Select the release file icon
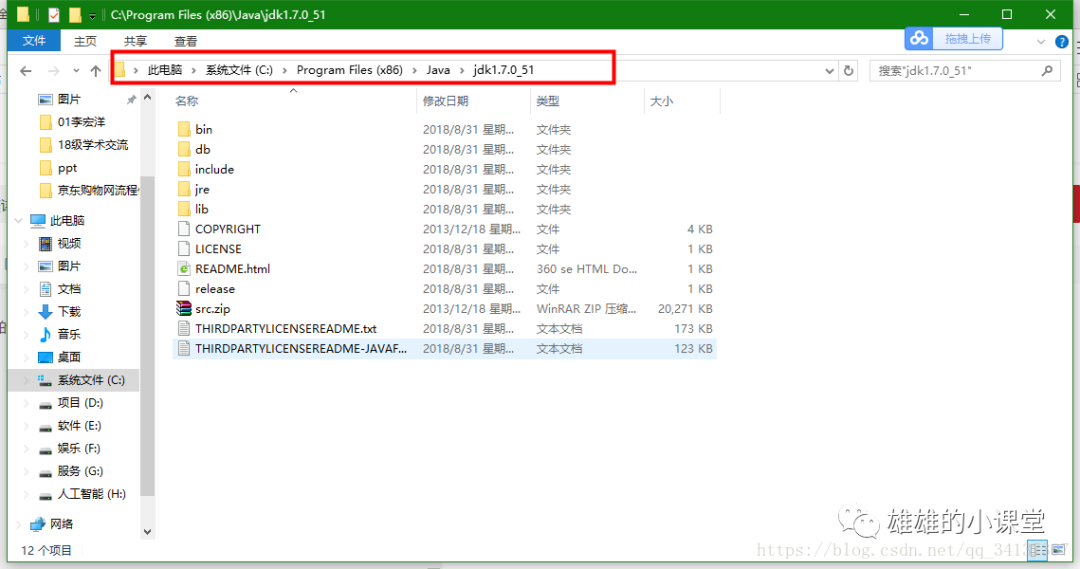This screenshot has height=569, width=1080. [184, 289]
